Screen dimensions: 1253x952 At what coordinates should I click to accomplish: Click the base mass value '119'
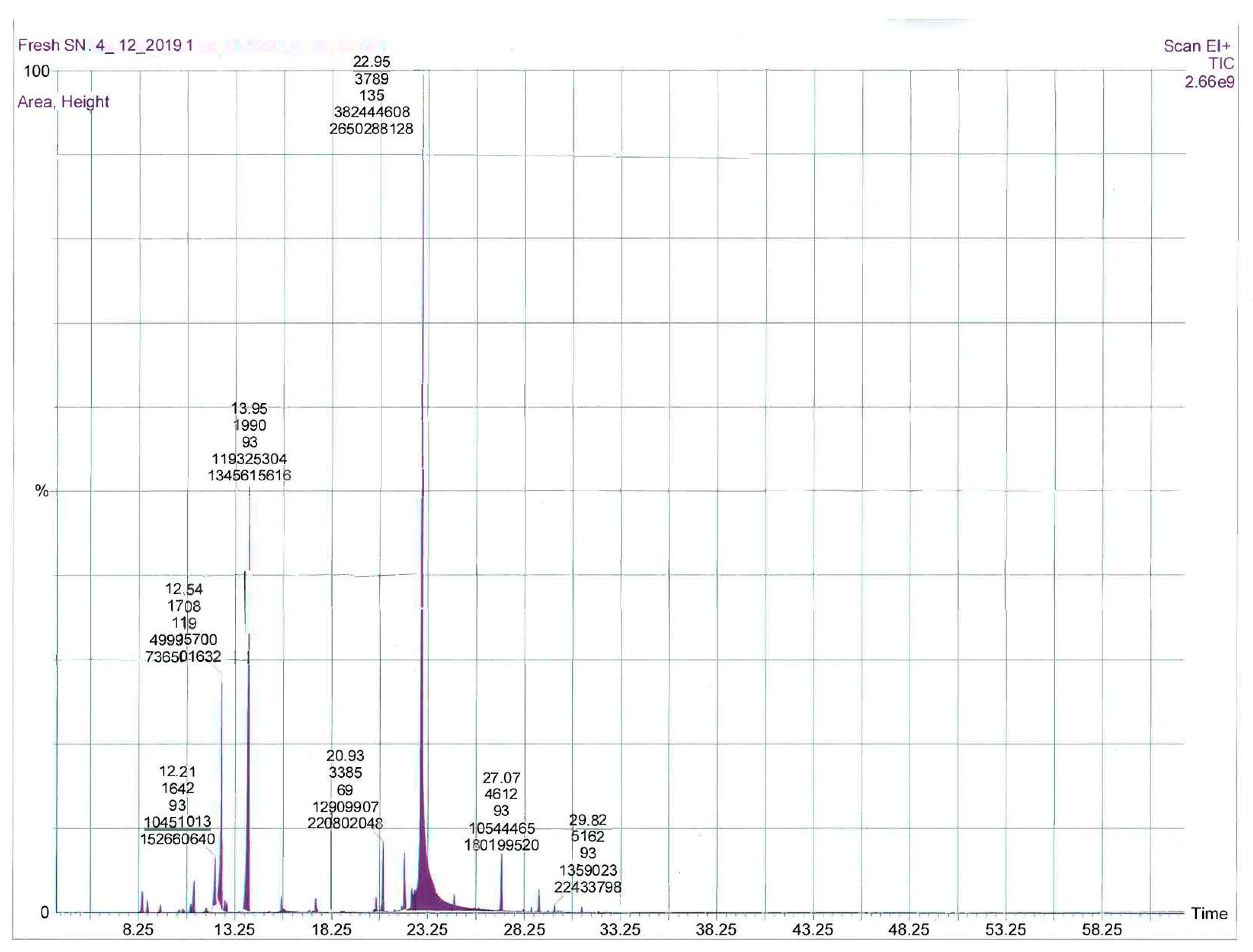coord(184,623)
